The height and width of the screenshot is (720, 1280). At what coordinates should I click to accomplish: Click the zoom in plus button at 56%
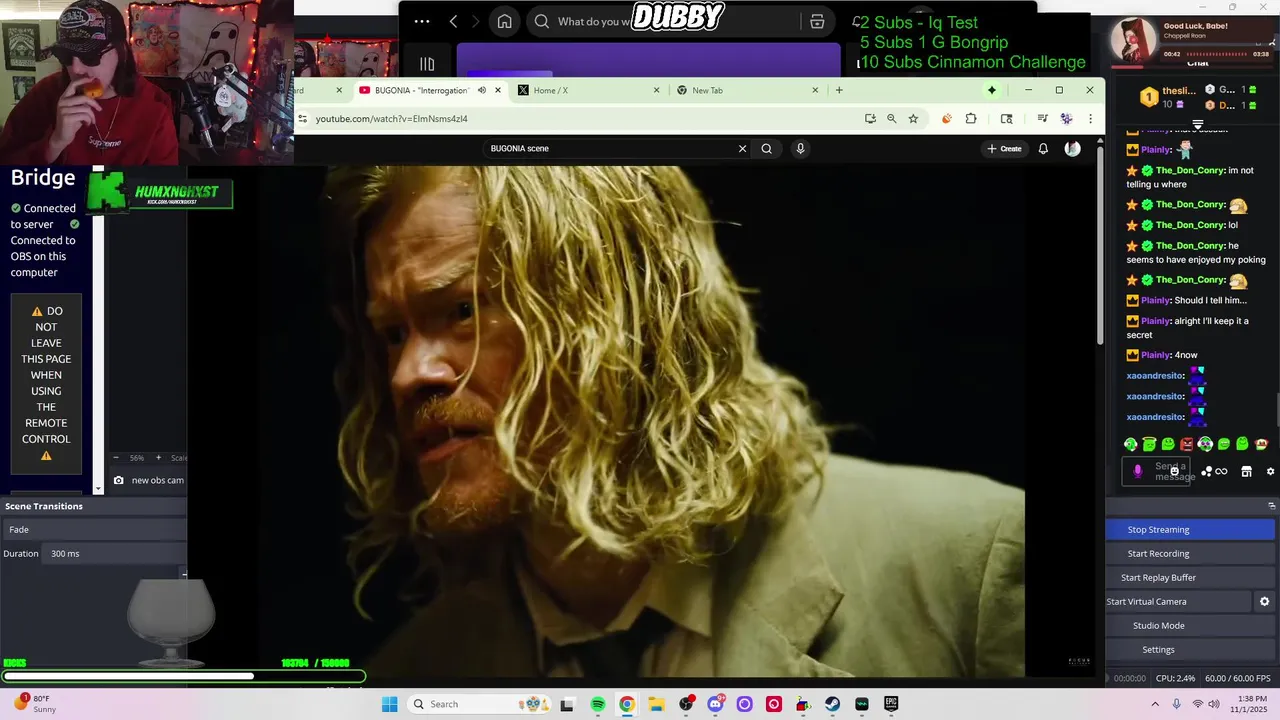tap(158, 458)
